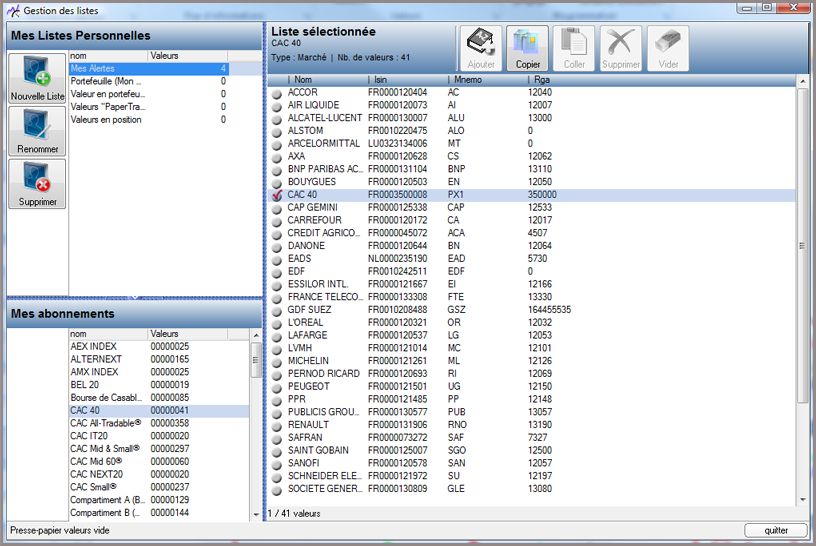Select the Mes Alertes list
This screenshot has width=816, height=546.
click(x=149, y=69)
